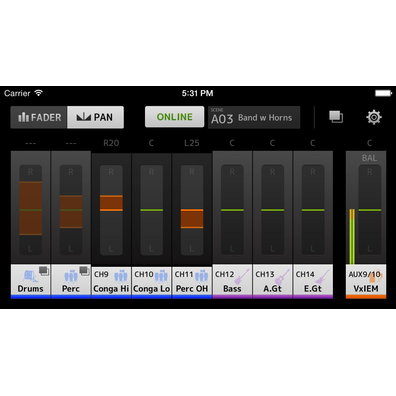
Task: Click the L25 pan value above Perc OH
Action: [x=192, y=143]
